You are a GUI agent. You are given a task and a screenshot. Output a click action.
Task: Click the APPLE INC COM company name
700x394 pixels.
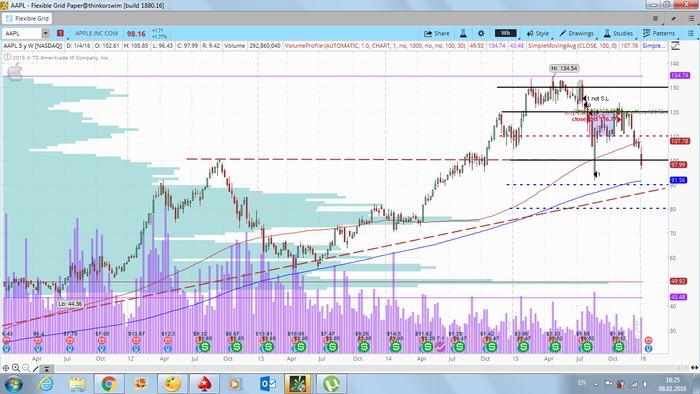click(x=96, y=33)
